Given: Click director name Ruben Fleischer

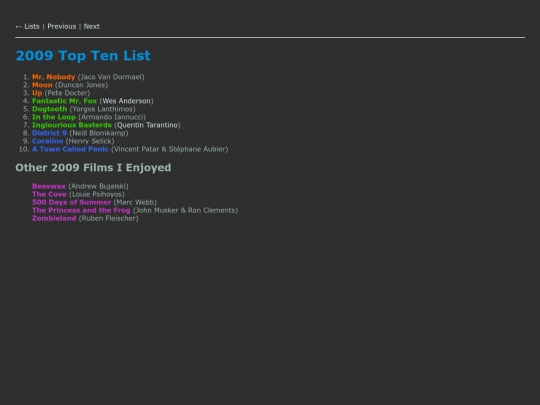Looking at the screenshot, I should point(108,218).
